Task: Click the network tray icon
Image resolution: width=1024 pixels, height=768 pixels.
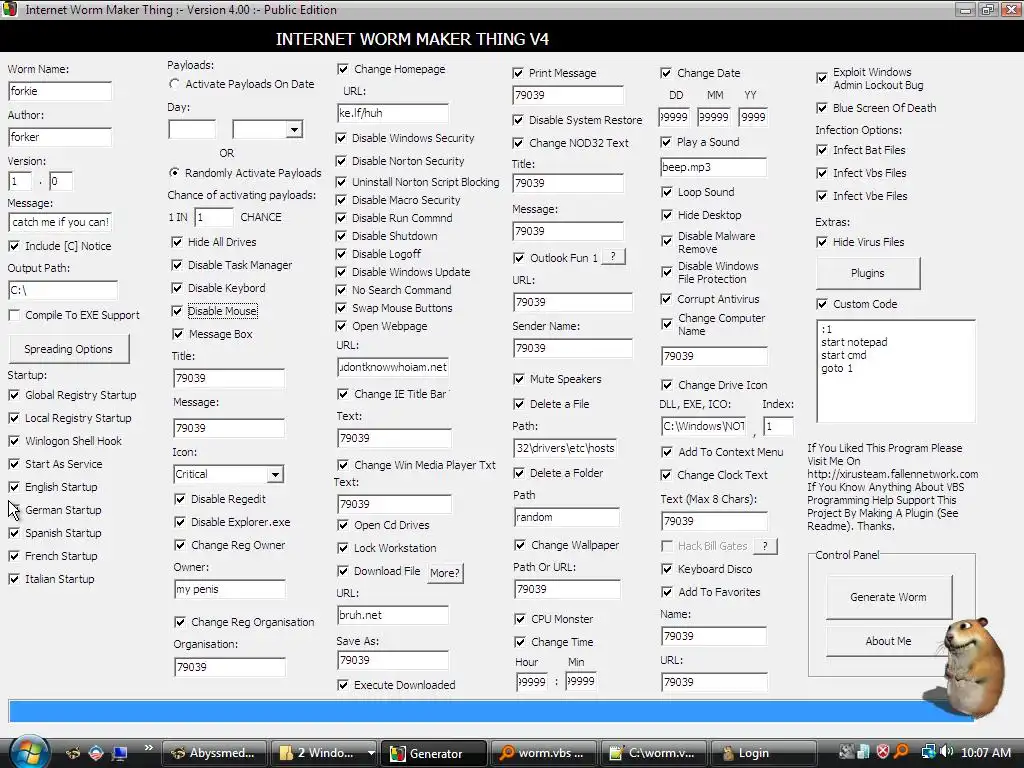Action: pyautogui.click(x=927, y=752)
